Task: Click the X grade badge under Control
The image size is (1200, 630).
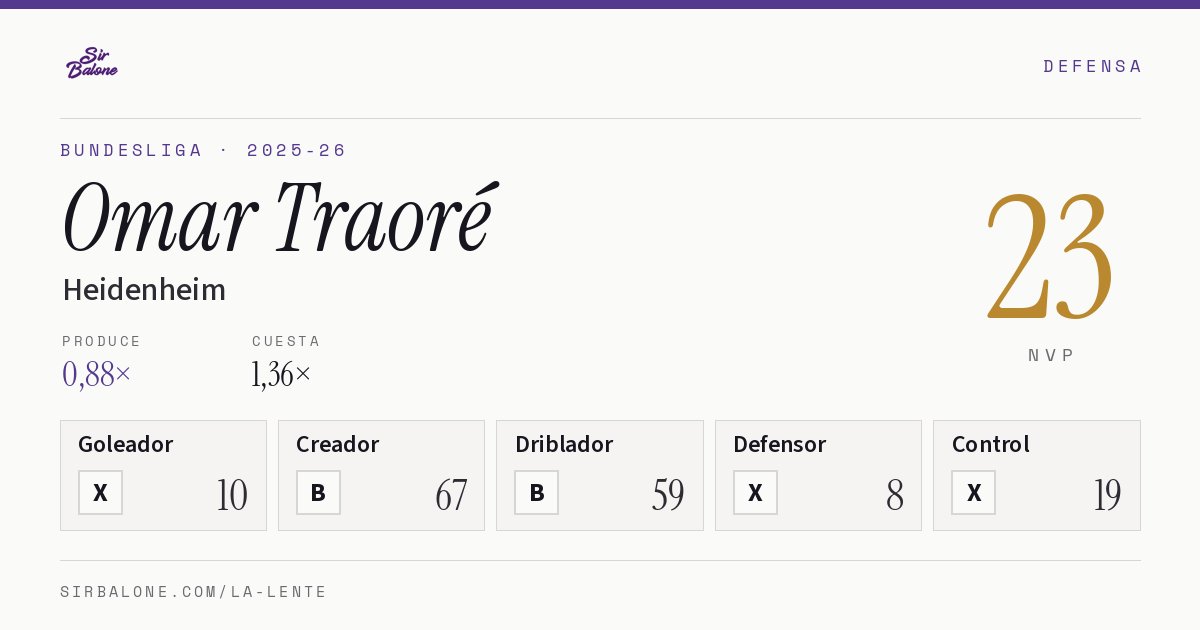Action: (x=974, y=493)
